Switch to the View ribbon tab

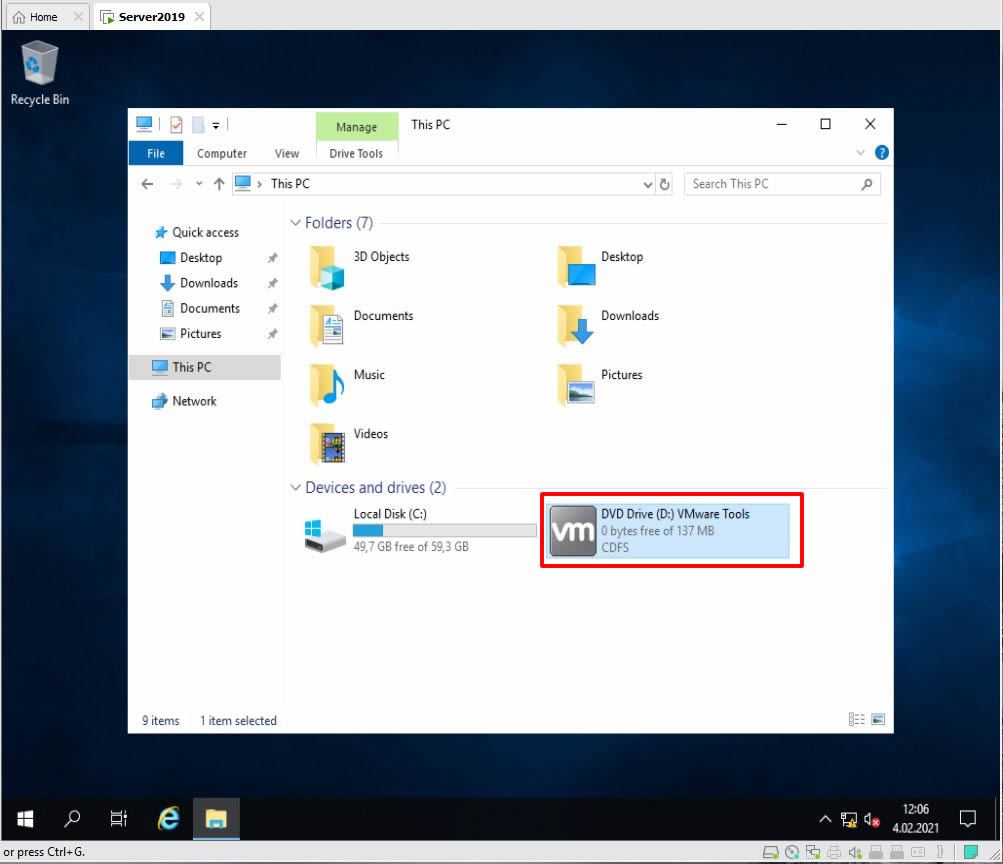(x=287, y=153)
